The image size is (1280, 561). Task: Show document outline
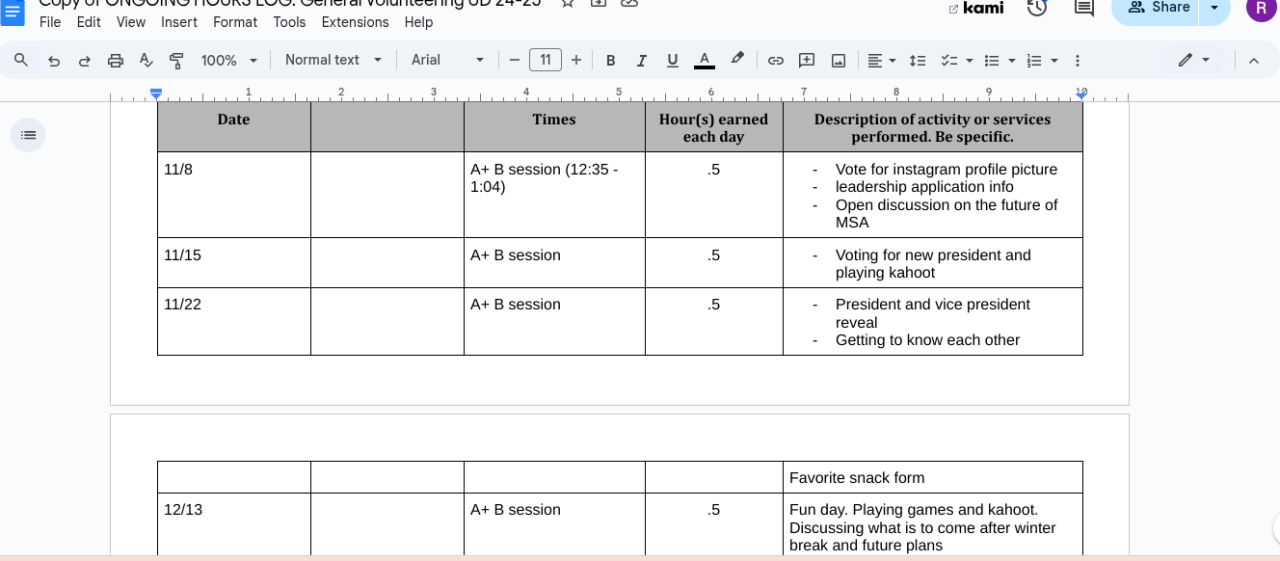(x=28, y=135)
